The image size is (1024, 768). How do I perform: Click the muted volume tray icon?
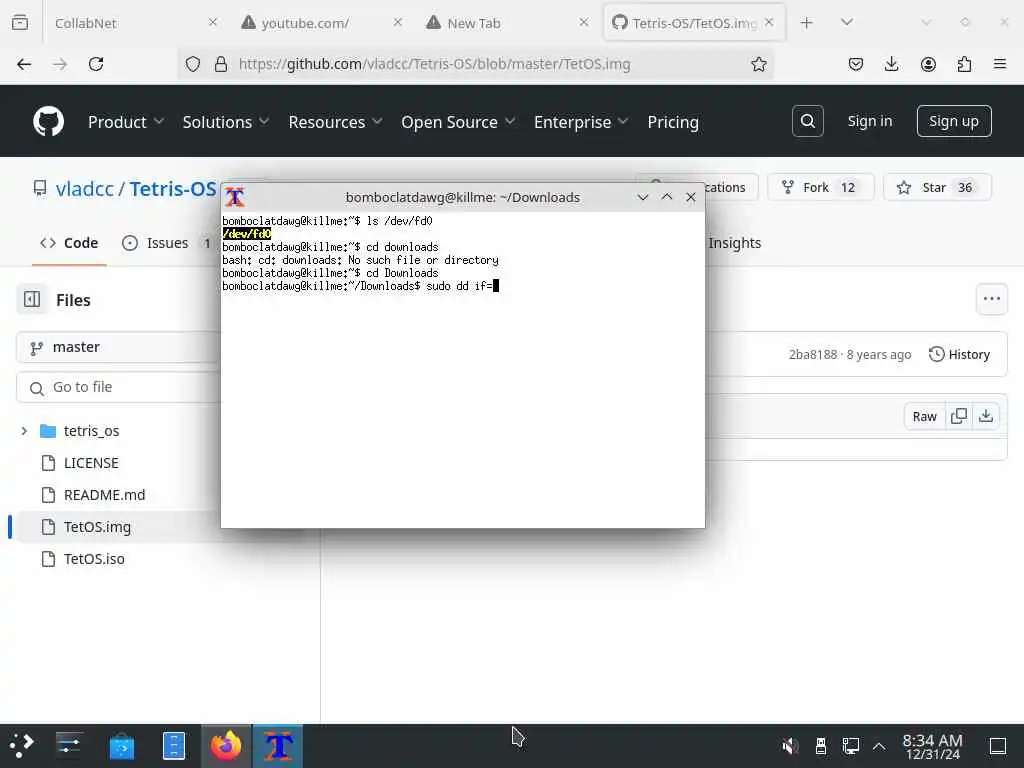pos(790,746)
